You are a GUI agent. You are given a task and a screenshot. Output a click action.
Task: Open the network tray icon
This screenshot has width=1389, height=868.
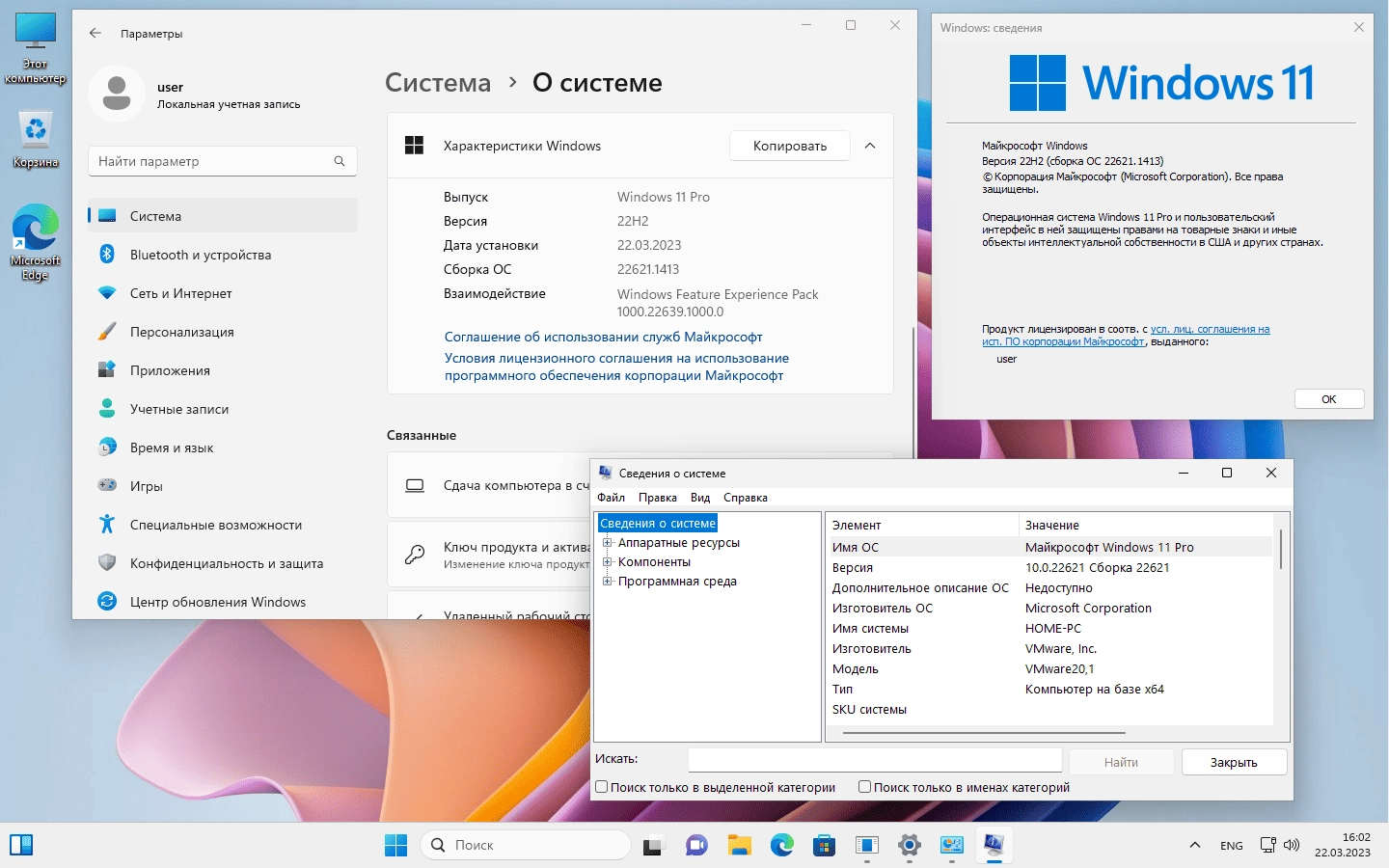(1268, 845)
